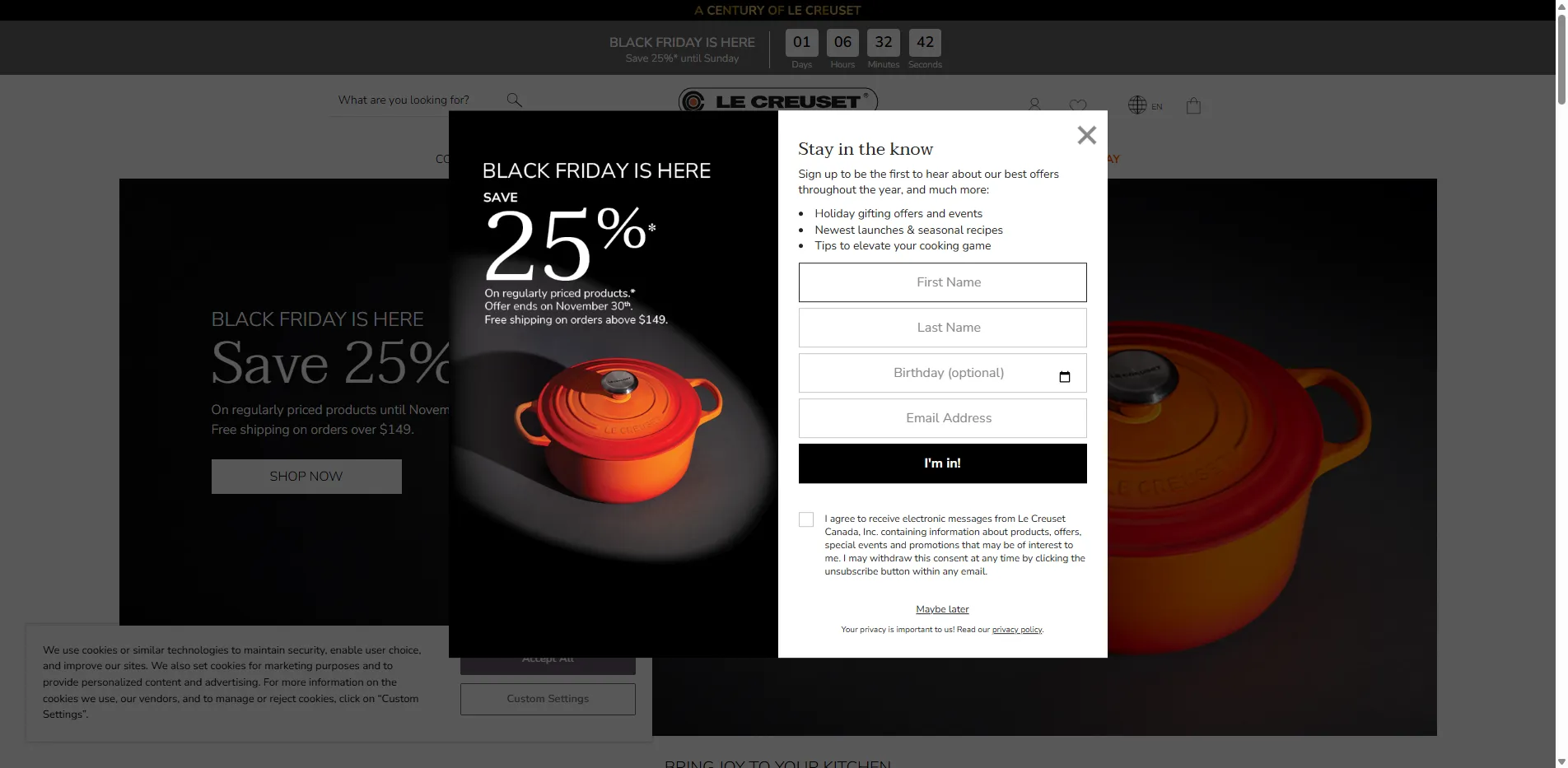Viewport: 1568px width, 768px height.
Task: Close the newsletter signup popup
Action: (1086, 135)
